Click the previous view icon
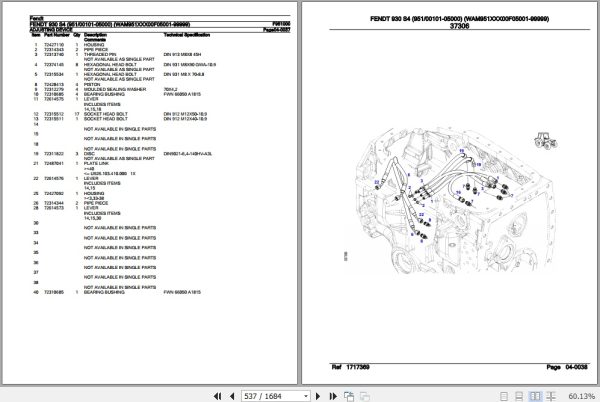Viewport: 600px width, 402px height. click(x=349, y=396)
